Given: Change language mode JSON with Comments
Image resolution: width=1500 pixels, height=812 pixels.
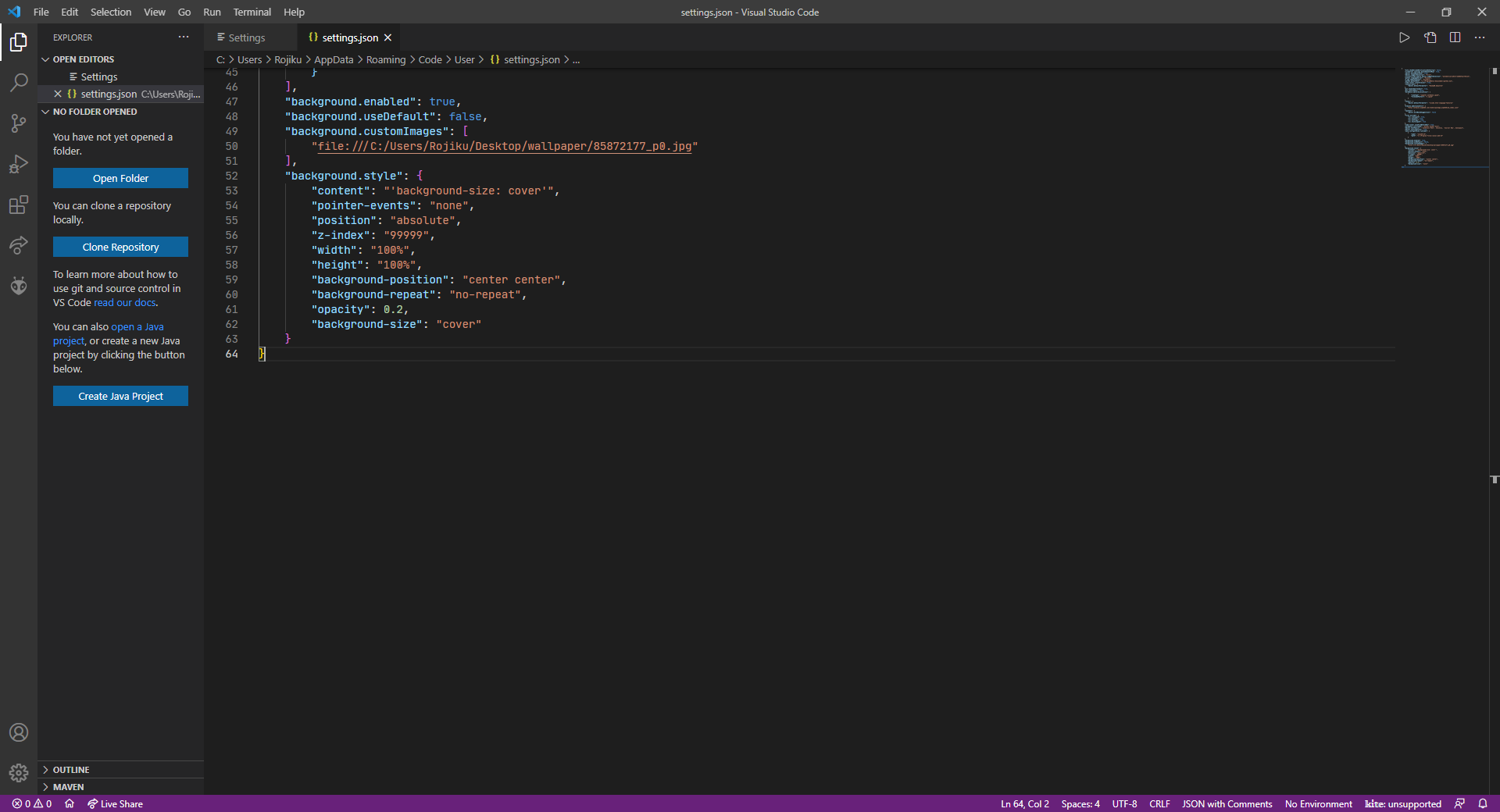Looking at the screenshot, I should [x=1227, y=803].
